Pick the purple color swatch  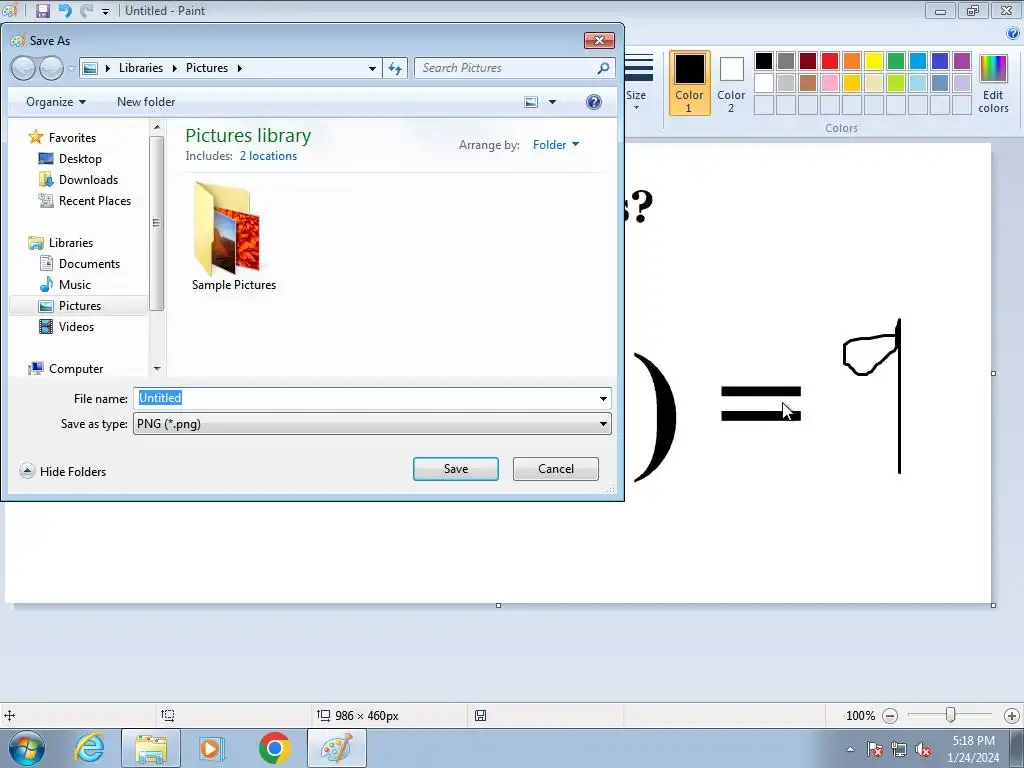pos(962,61)
